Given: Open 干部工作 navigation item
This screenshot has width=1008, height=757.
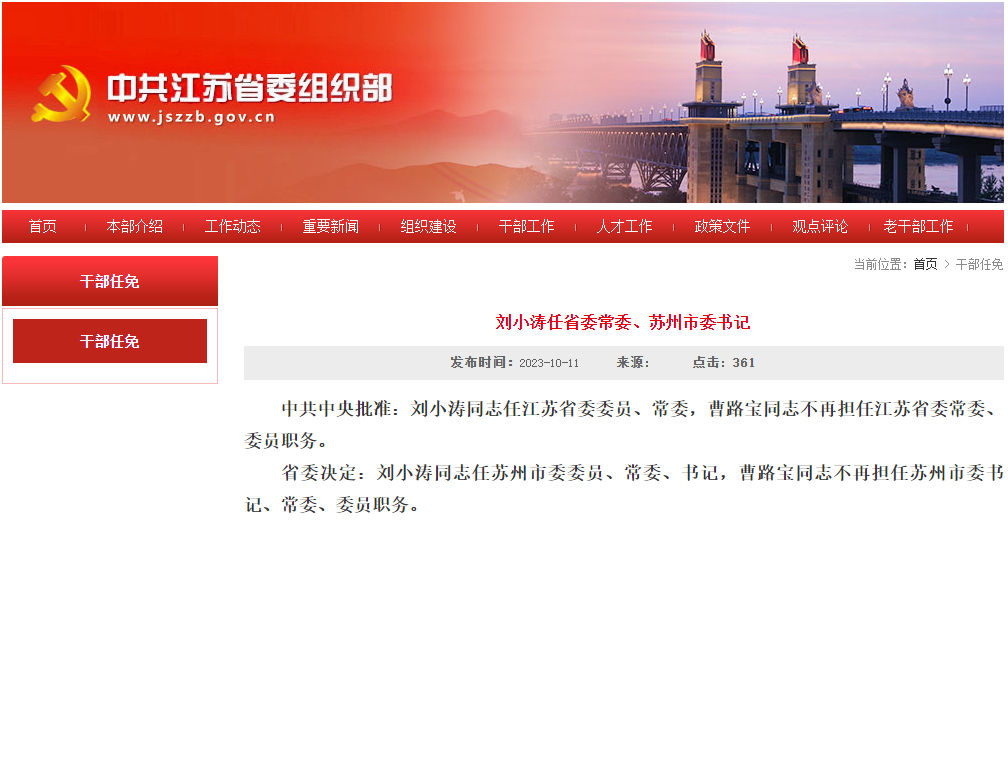Looking at the screenshot, I should pyautogui.click(x=526, y=226).
